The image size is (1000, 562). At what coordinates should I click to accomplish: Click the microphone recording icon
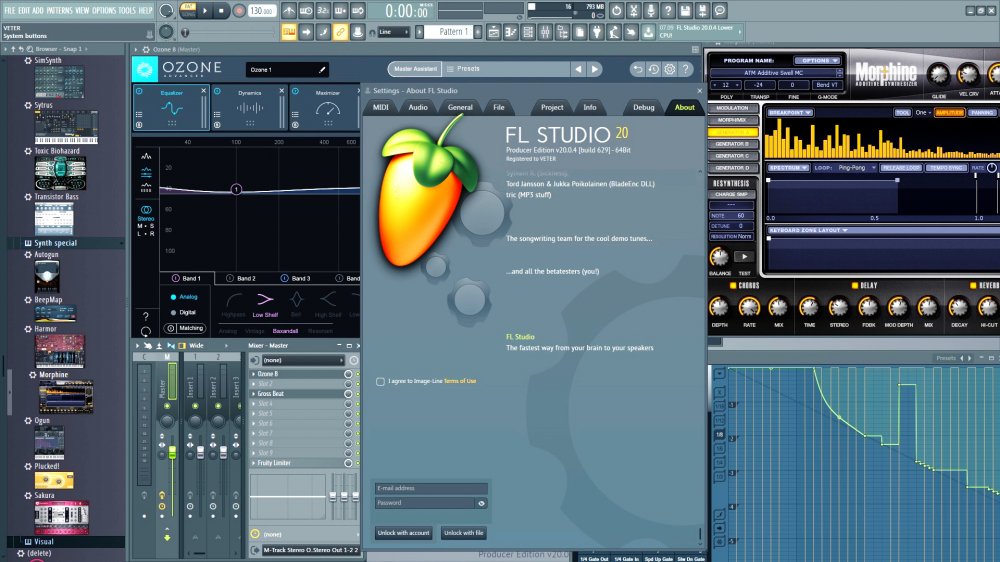point(651,11)
